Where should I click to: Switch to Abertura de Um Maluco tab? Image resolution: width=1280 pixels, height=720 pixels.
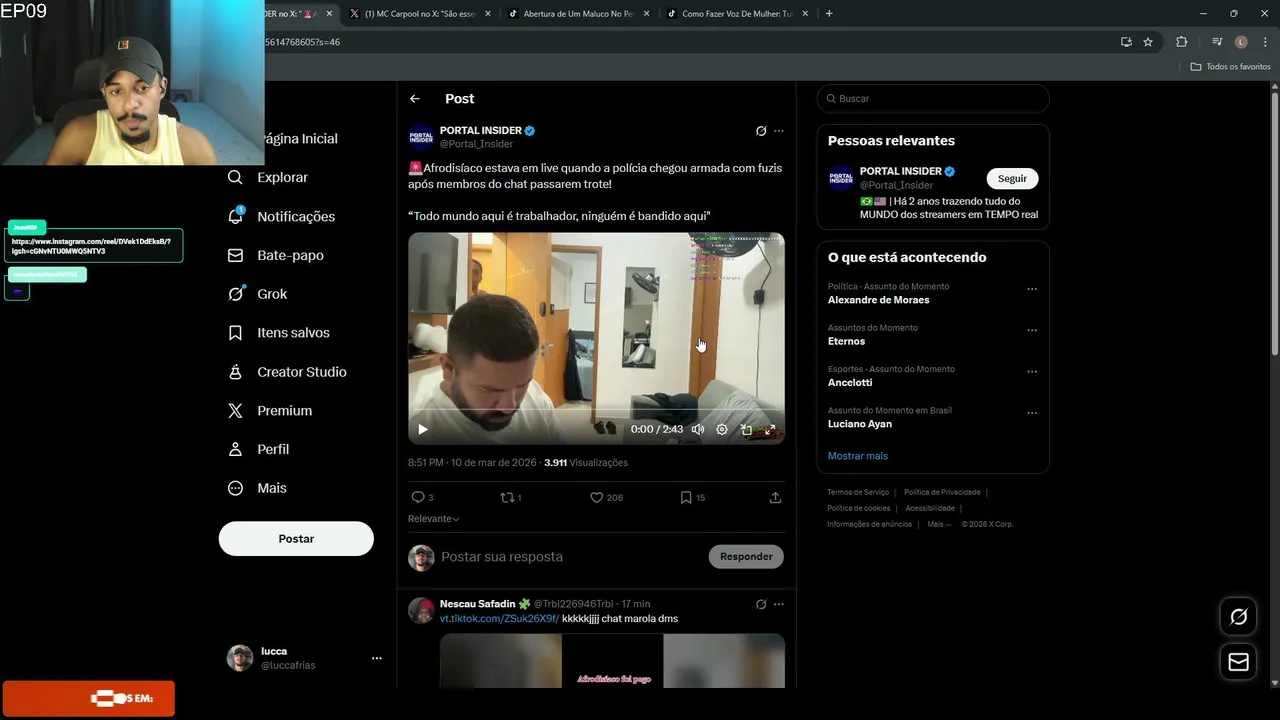[578, 14]
